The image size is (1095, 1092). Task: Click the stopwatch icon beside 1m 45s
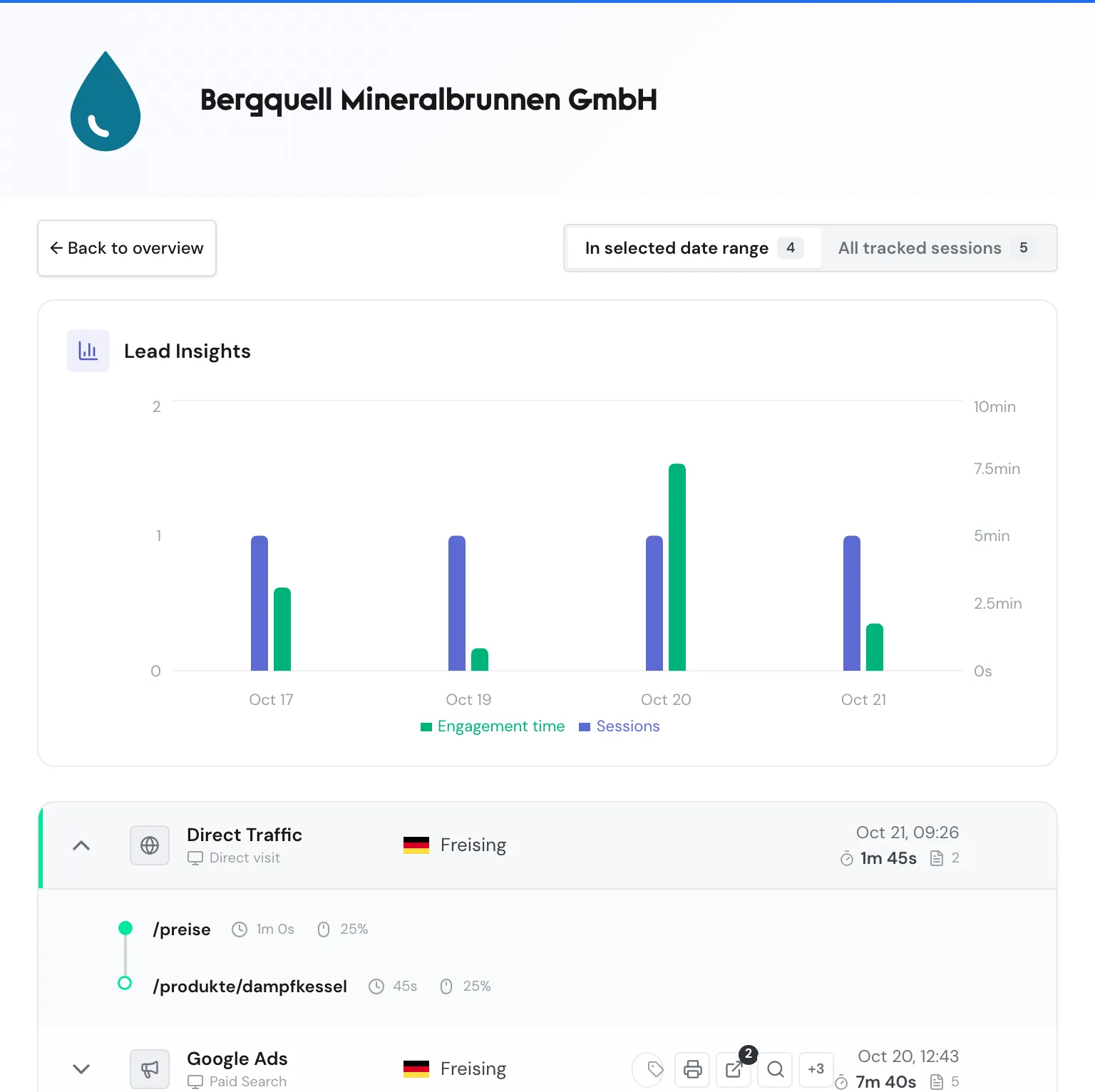(847, 859)
